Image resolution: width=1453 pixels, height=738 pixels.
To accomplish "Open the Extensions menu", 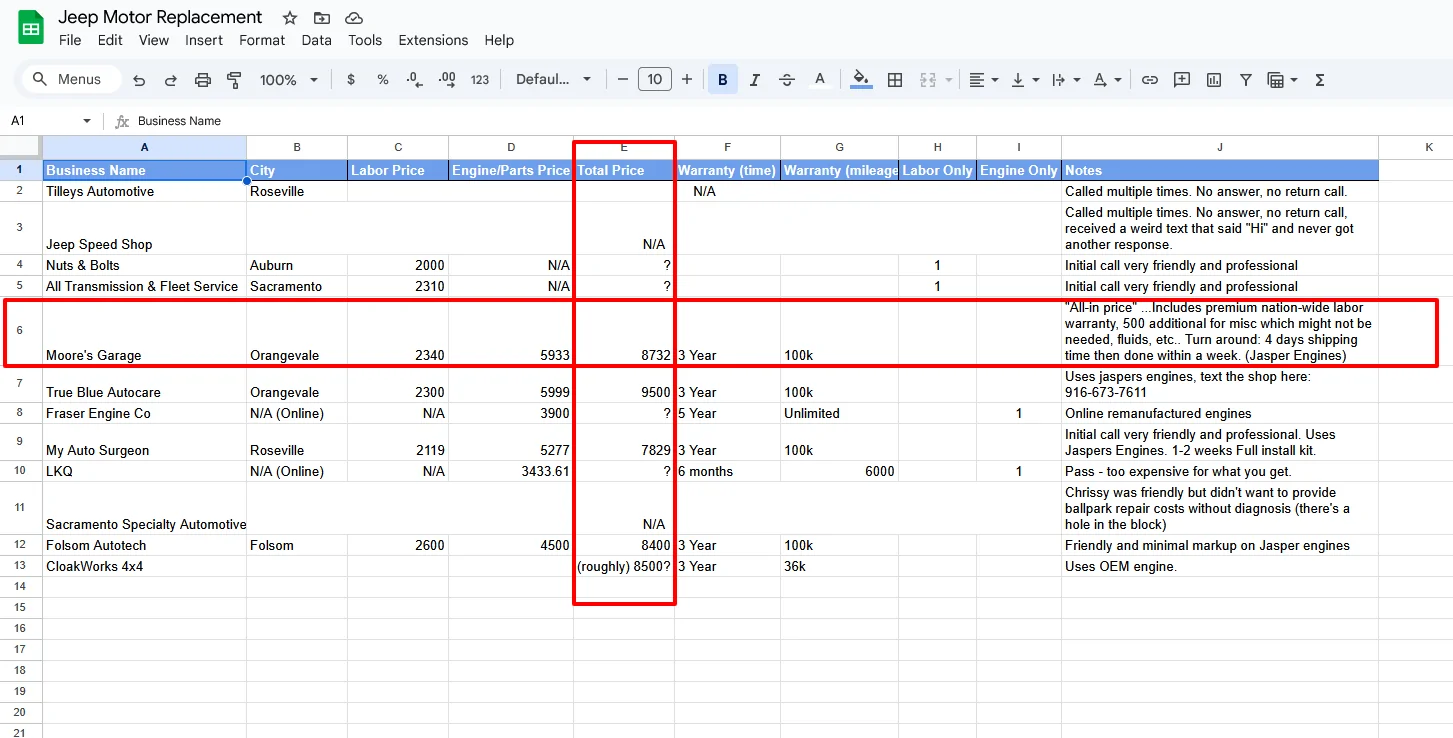I will pos(433,40).
